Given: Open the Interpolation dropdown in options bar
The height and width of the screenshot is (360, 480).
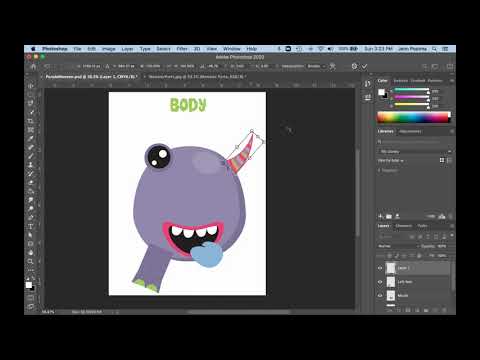Looking at the screenshot, I should pos(316,66).
